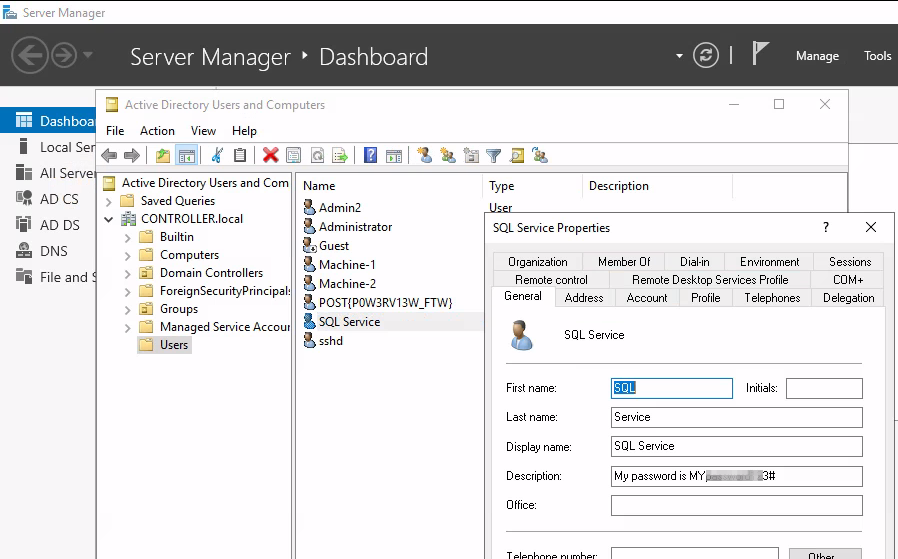Switch to the Delegation tab
898x559 pixels.
[848, 298]
